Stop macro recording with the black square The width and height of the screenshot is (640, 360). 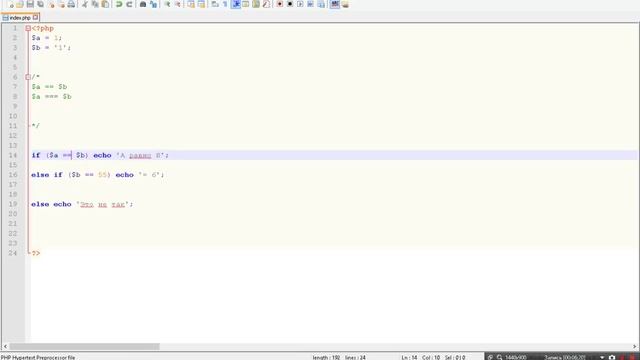coord(290,4)
